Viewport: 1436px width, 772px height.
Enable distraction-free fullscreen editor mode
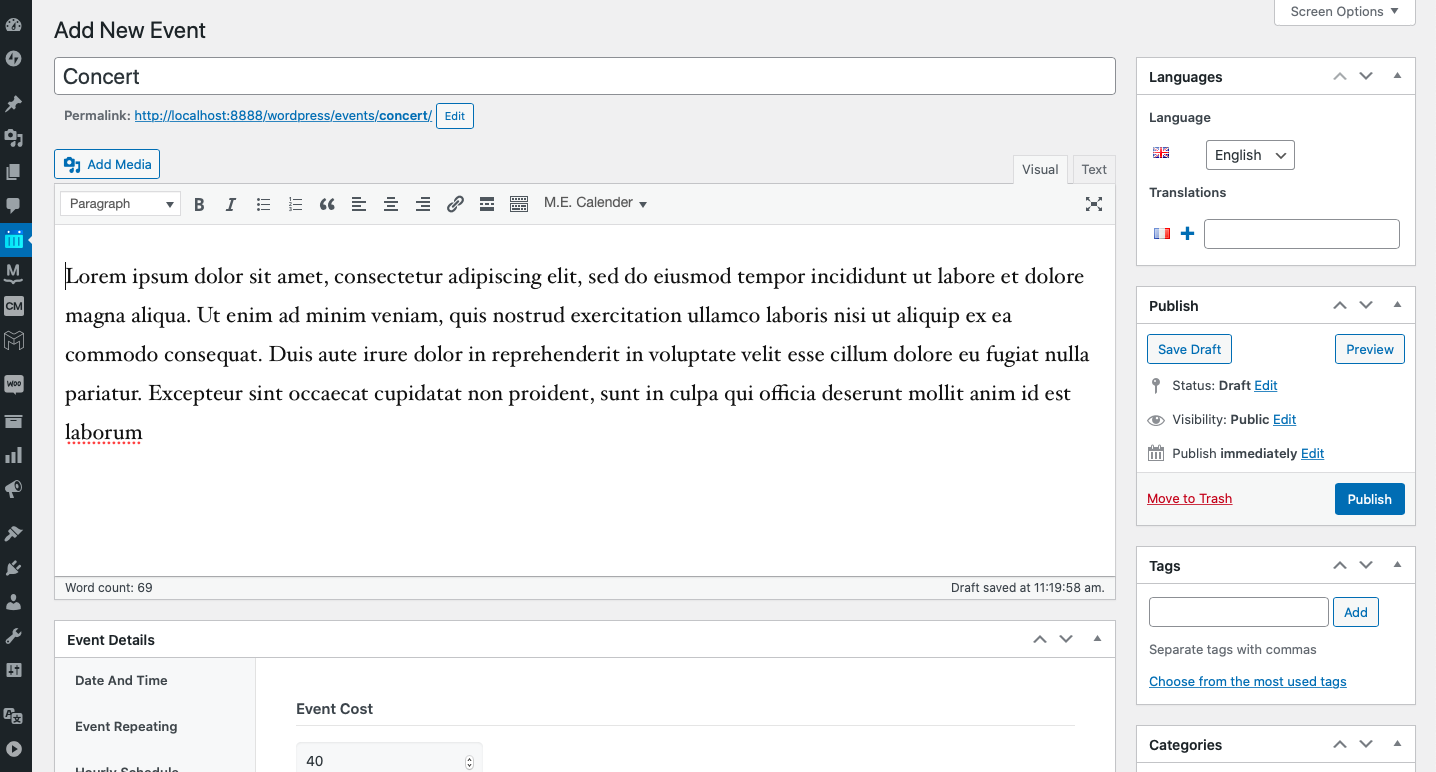[1094, 204]
